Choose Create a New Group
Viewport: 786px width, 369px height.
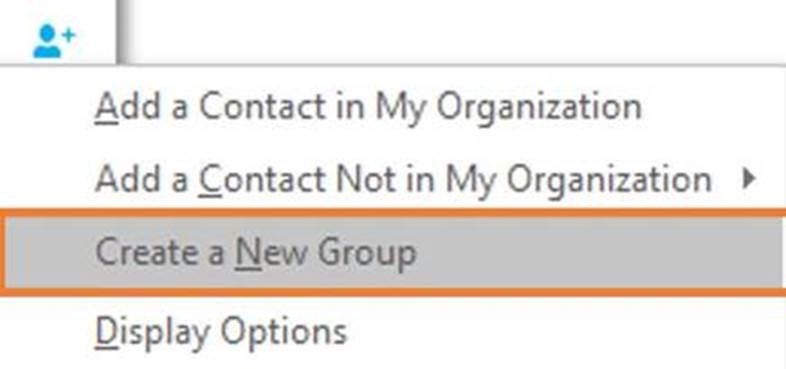(256, 252)
